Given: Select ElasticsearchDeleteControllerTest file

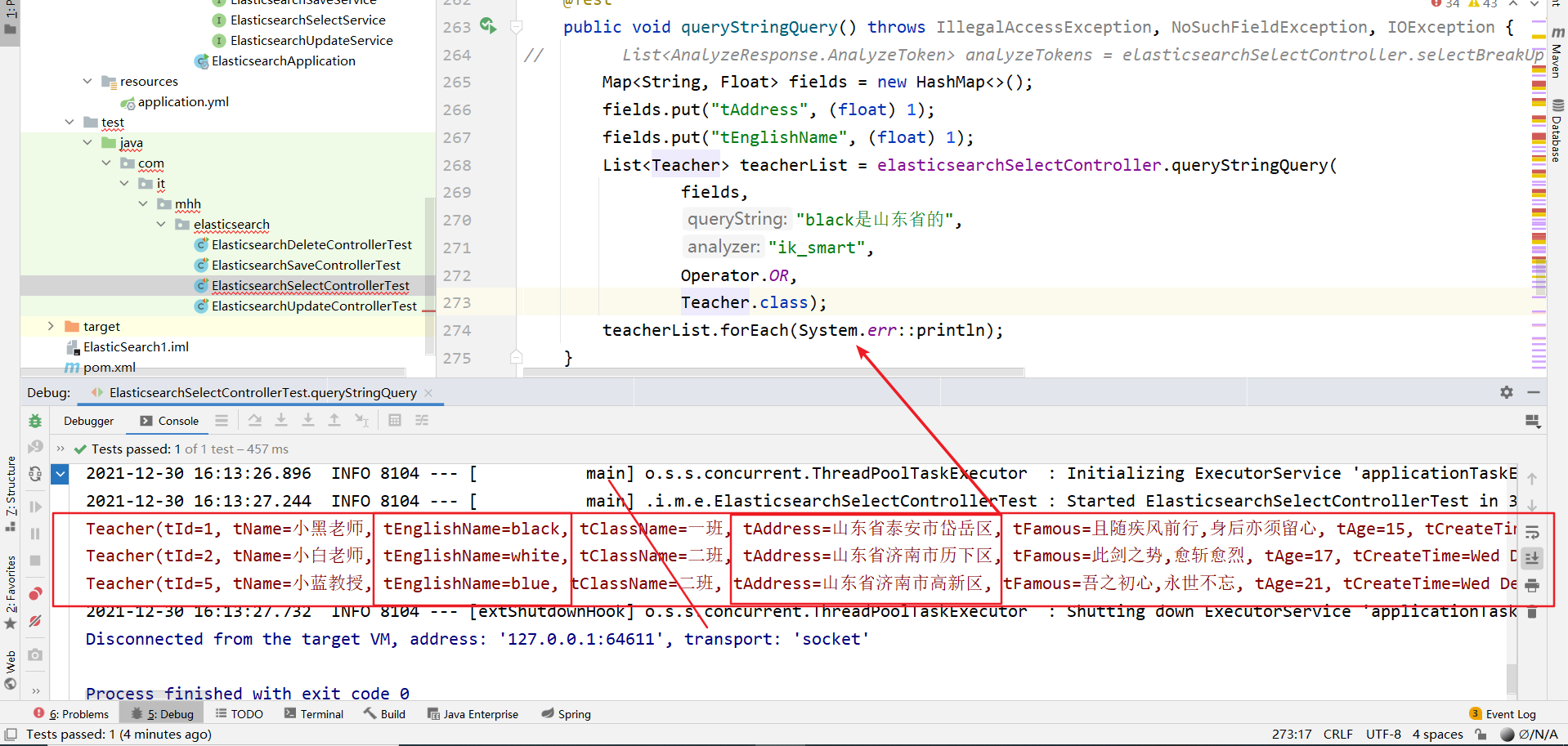Looking at the screenshot, I should (303, 244).
